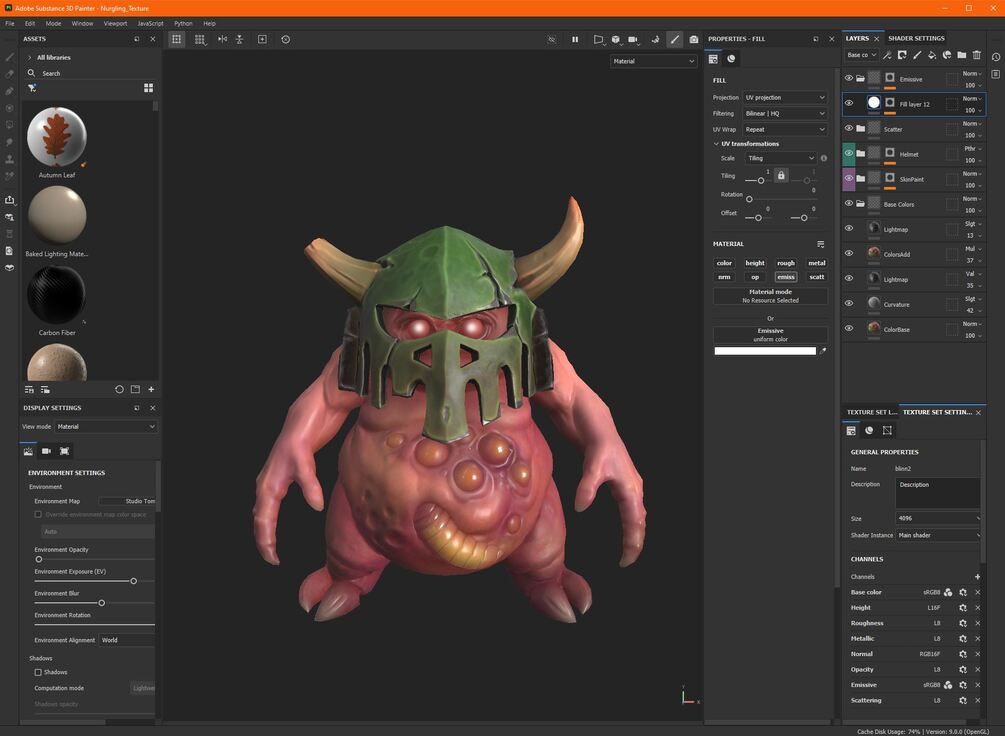The height and width of the screenshot is (736, 1005).
Task: Enable the Shadows checkbox
Action: click(x=38, y=673)
